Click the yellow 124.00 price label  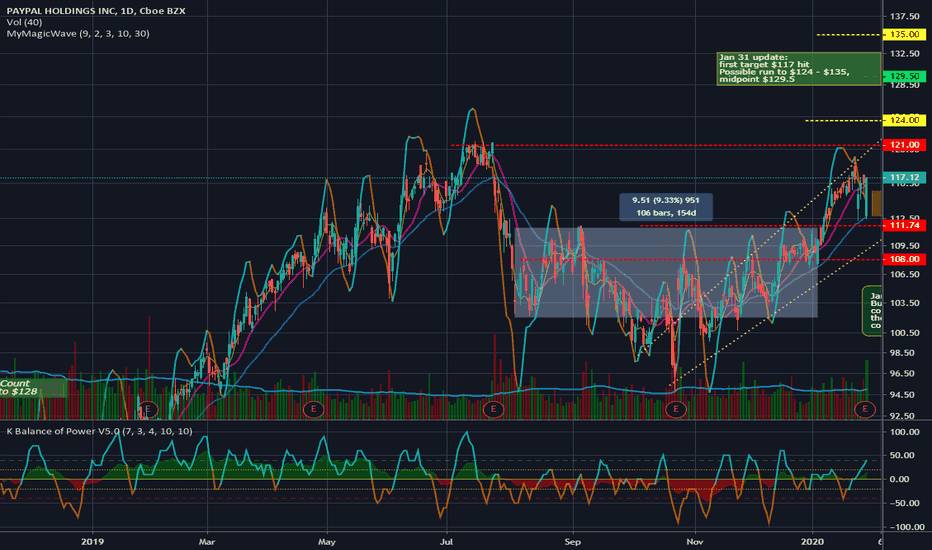pos(904,120)
